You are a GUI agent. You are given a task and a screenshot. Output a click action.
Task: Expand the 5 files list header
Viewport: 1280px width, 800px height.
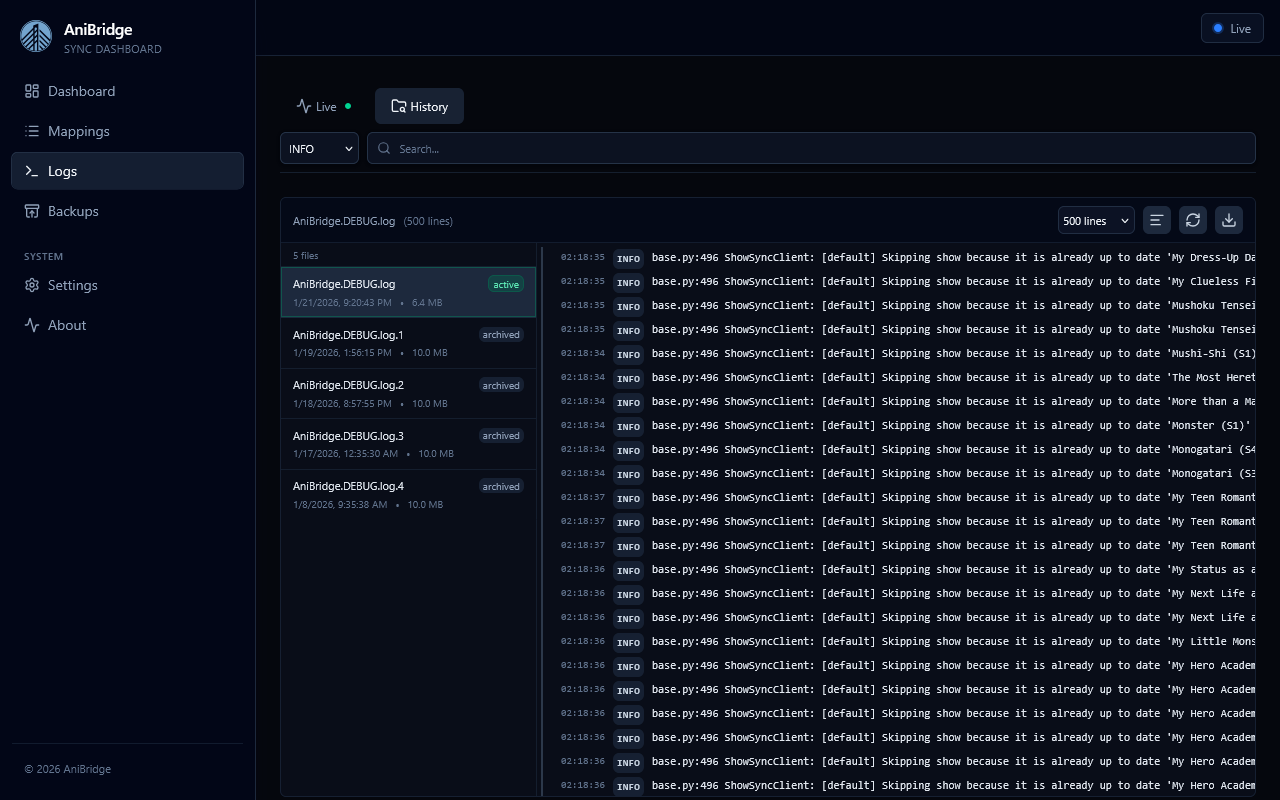coord(305,256)
